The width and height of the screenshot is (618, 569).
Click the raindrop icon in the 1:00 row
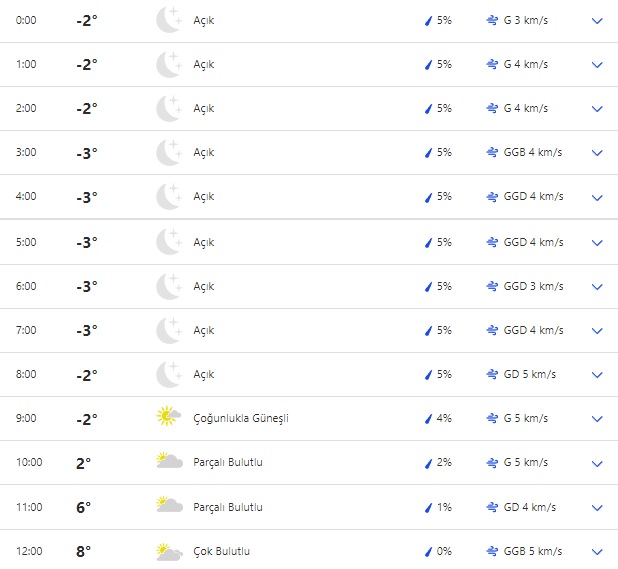pyautogui.click(x=428, y=64)
